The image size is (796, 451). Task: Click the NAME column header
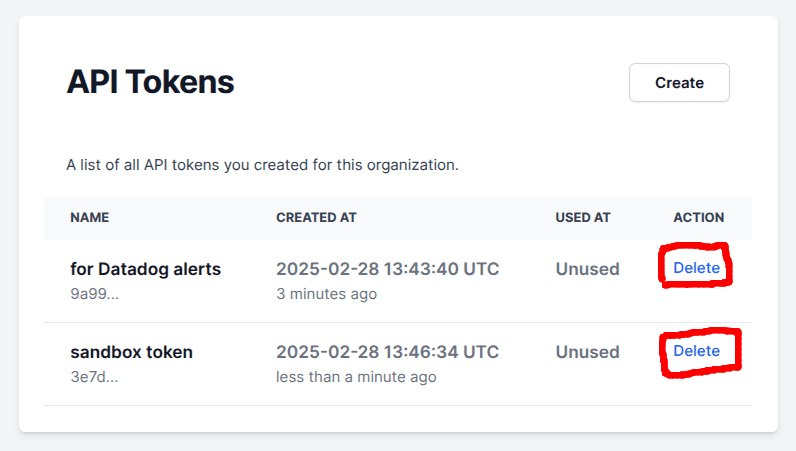click(x=90, y=217)
